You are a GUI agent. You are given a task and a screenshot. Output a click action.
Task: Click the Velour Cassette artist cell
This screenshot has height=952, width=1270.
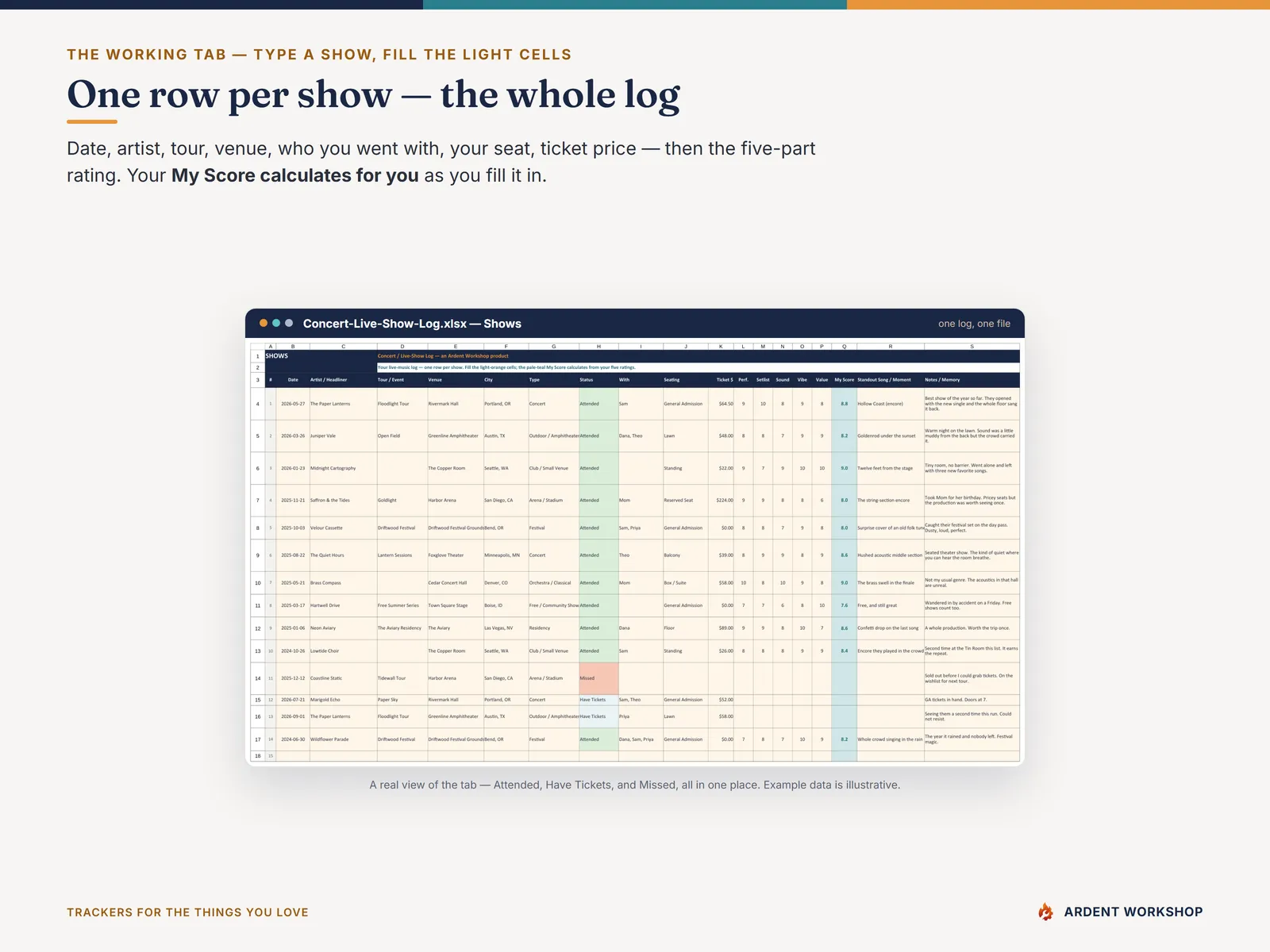click(343, 528)
